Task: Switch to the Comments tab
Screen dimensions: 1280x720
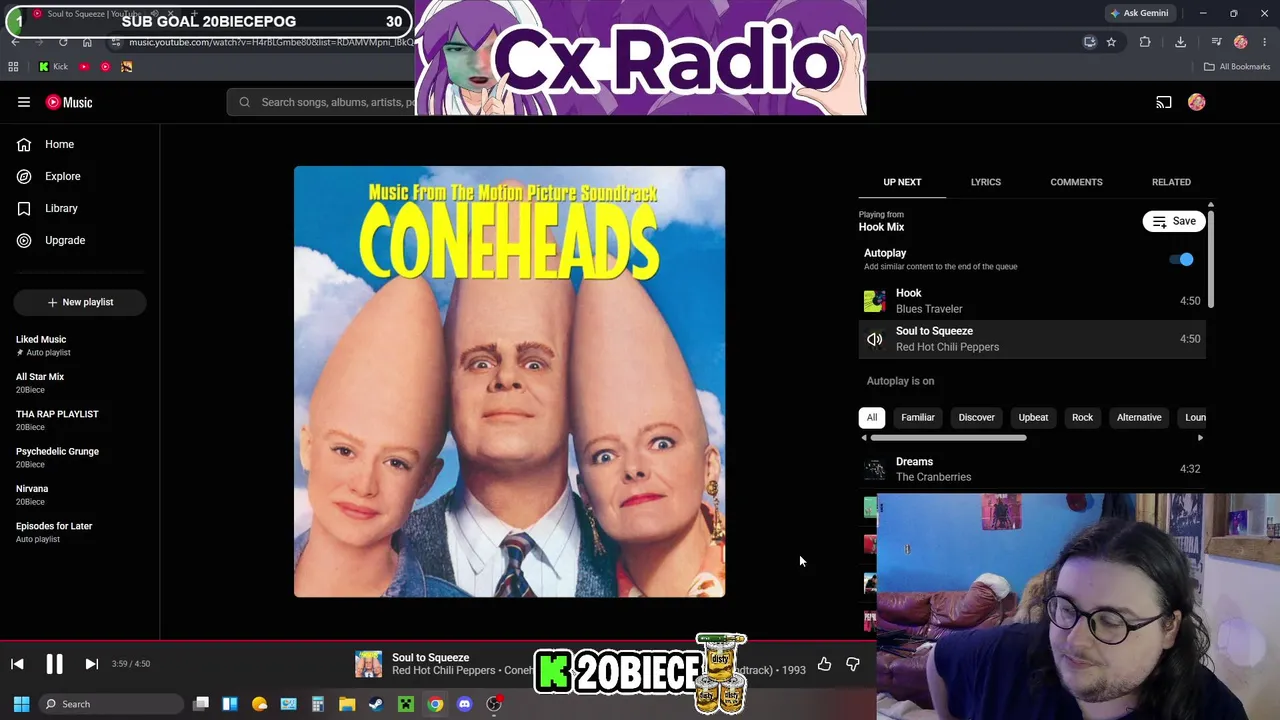Action: [1076, 182]
